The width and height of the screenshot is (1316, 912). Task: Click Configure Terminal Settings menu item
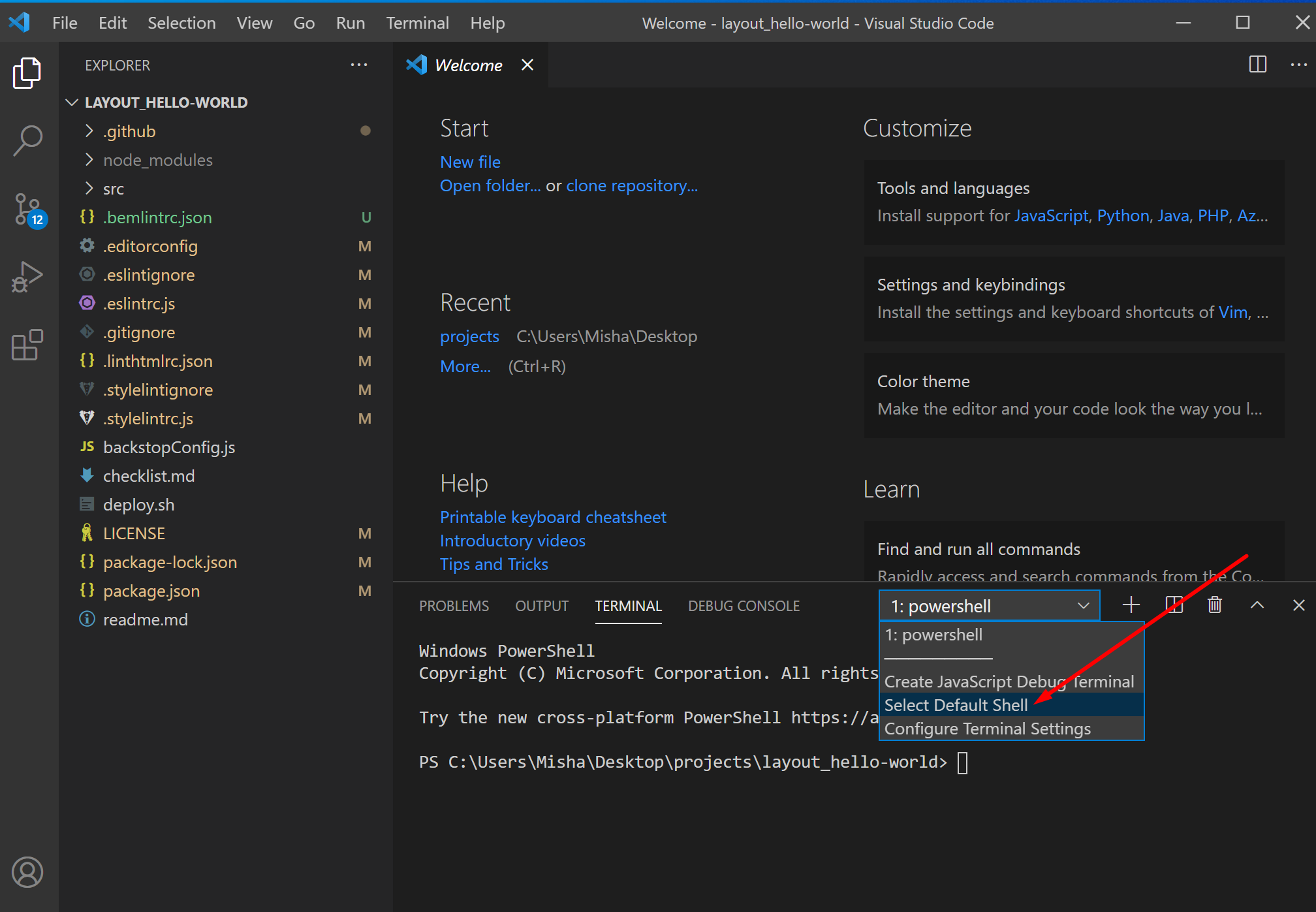(x=987, y=728)
